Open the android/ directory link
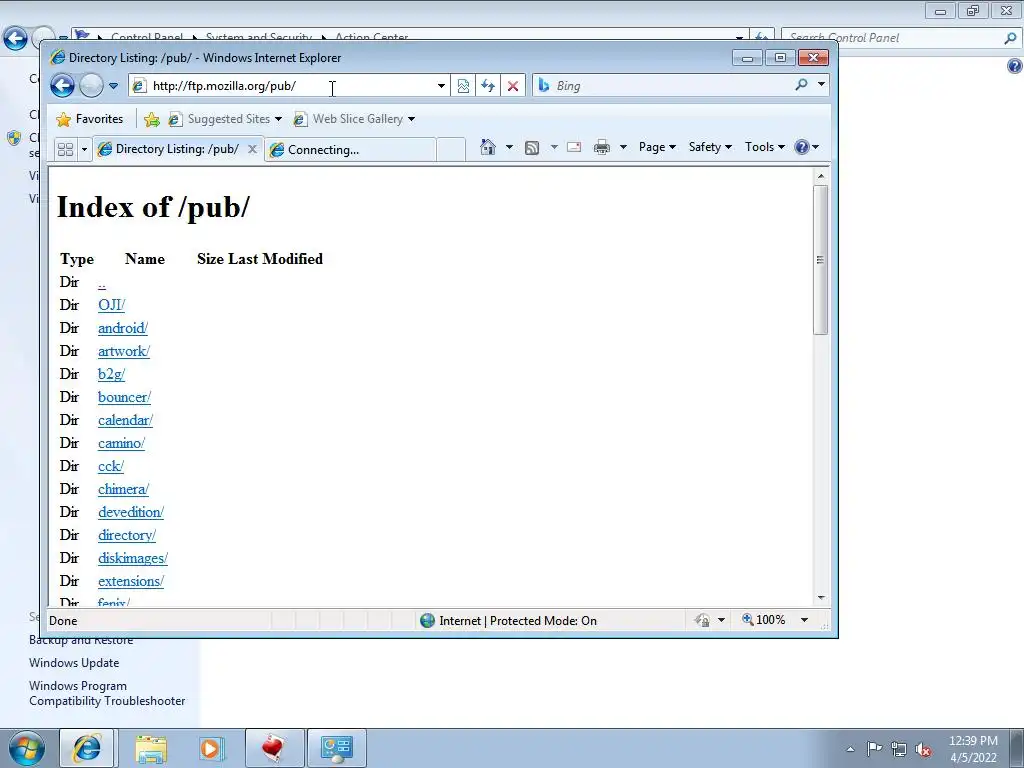The width and height of the screenshot is (1024, 768). point(123,328)
